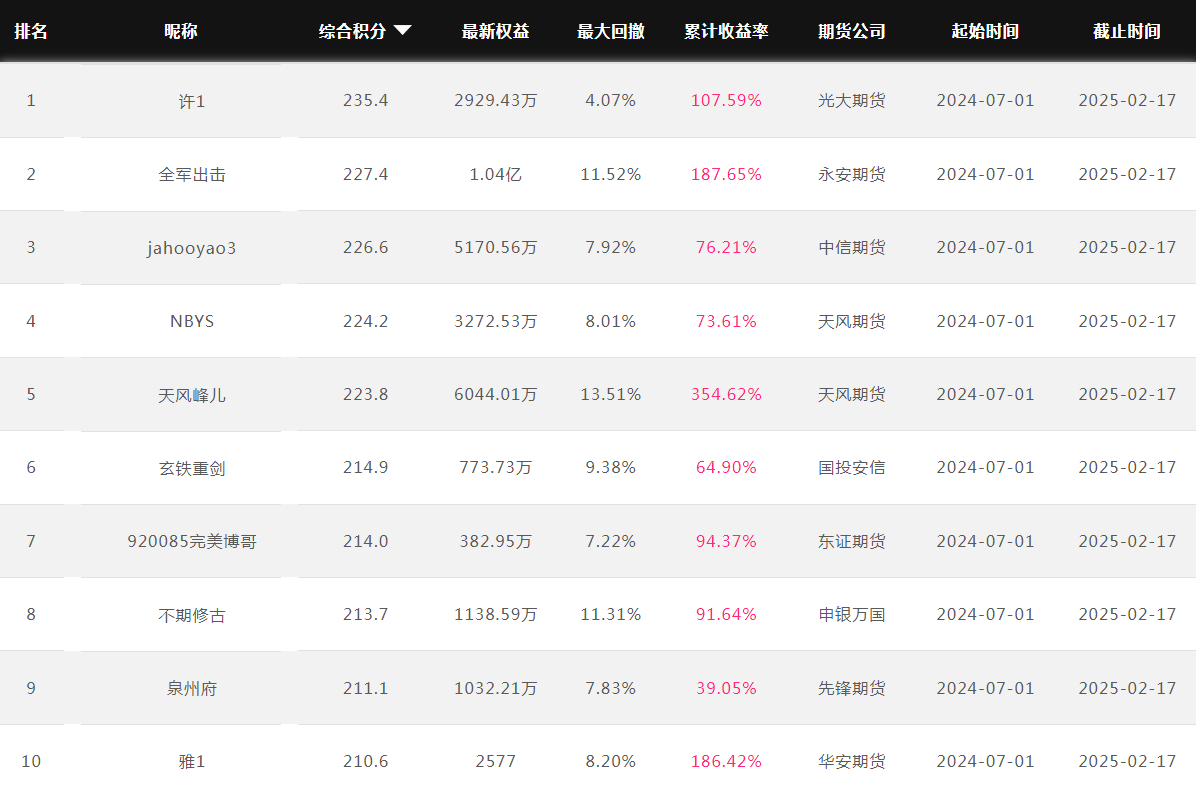
Task: Click the return rate 76.21%
Action: (x=726, y=248)
